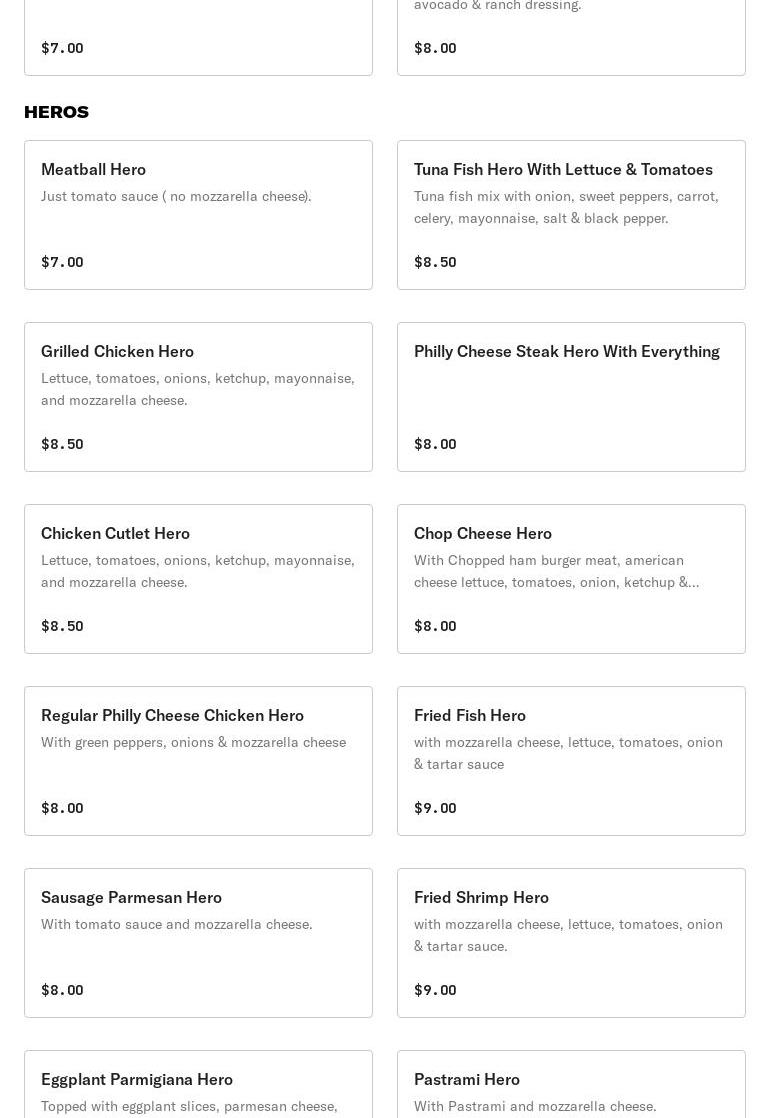Screen dimensions: 770x1118
Task: Click the Regular Philly Cheese Chicken $8.00 price
Action: pyautogui.click(x=62, y=808)
